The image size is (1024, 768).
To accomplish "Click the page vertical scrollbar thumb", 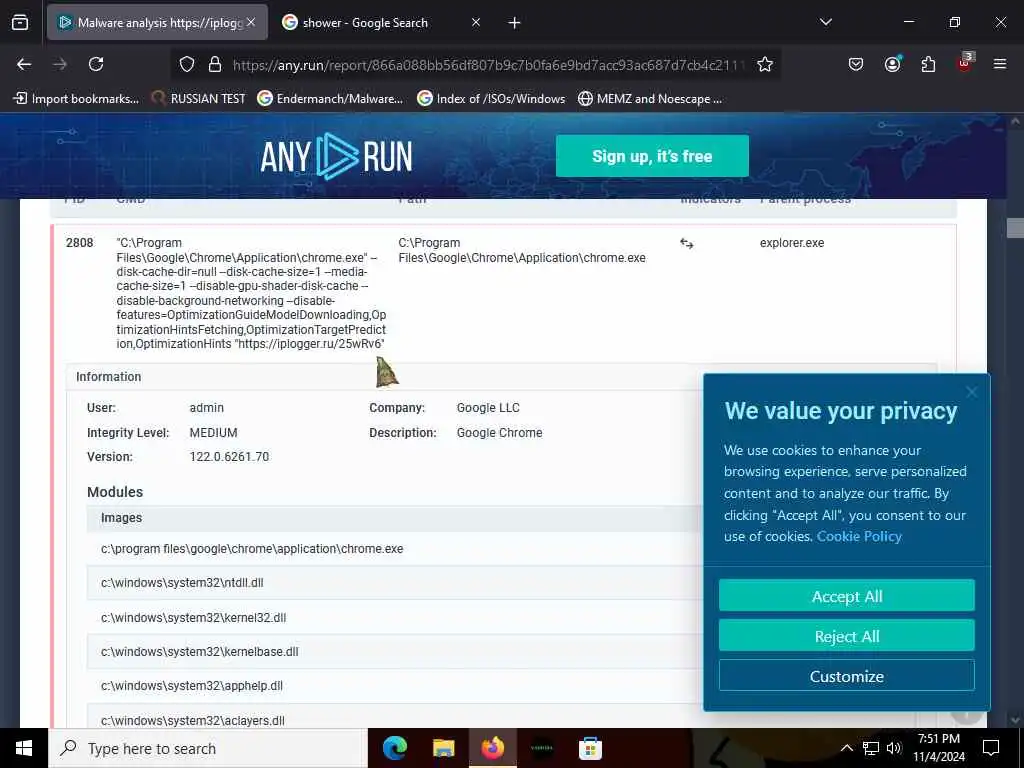I will click(1016, 228).
